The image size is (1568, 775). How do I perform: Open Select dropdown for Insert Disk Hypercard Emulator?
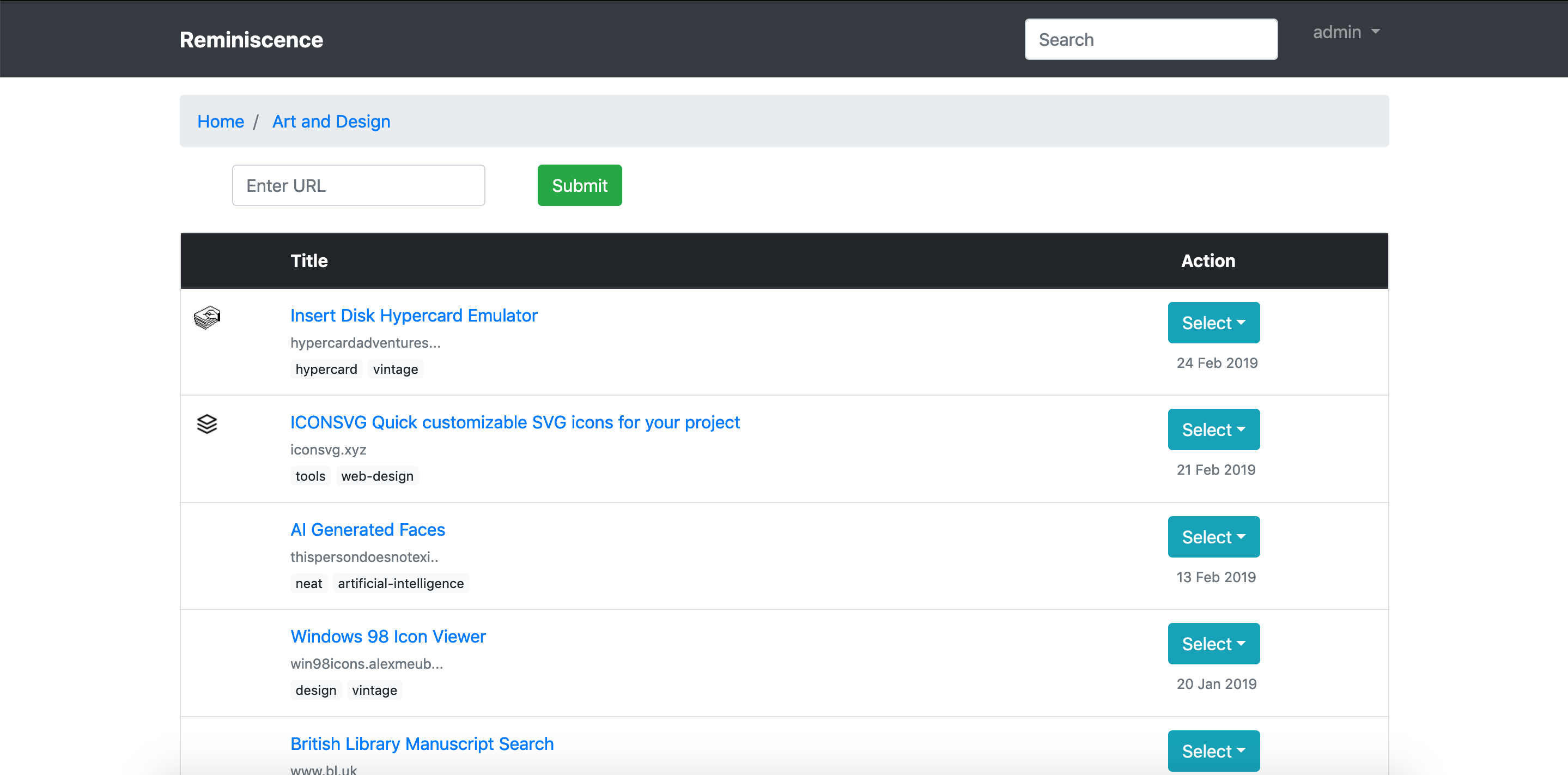click(x=1213, y=323)
